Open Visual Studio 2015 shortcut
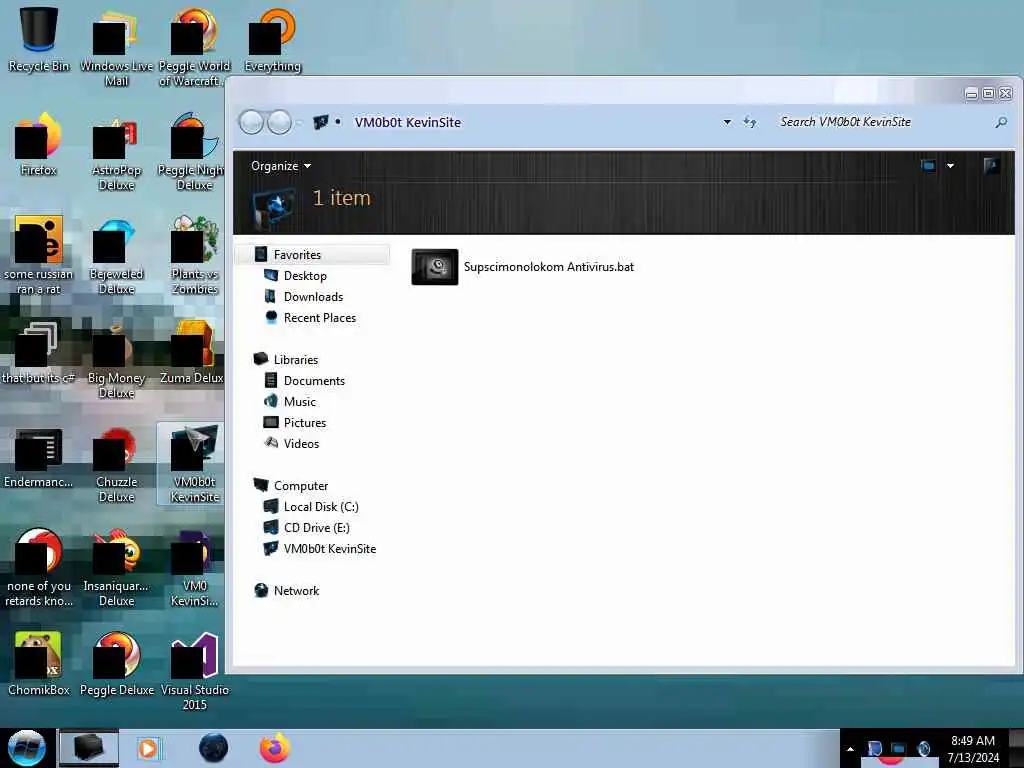Screen dimensions: 1024x768 pyautogui.click(x=194, y=671)
